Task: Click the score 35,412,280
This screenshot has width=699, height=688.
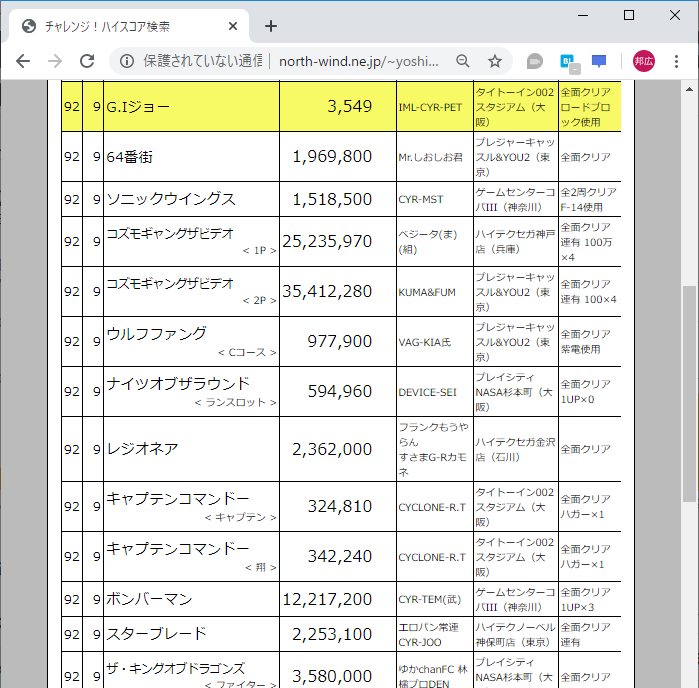Action: 327,291
